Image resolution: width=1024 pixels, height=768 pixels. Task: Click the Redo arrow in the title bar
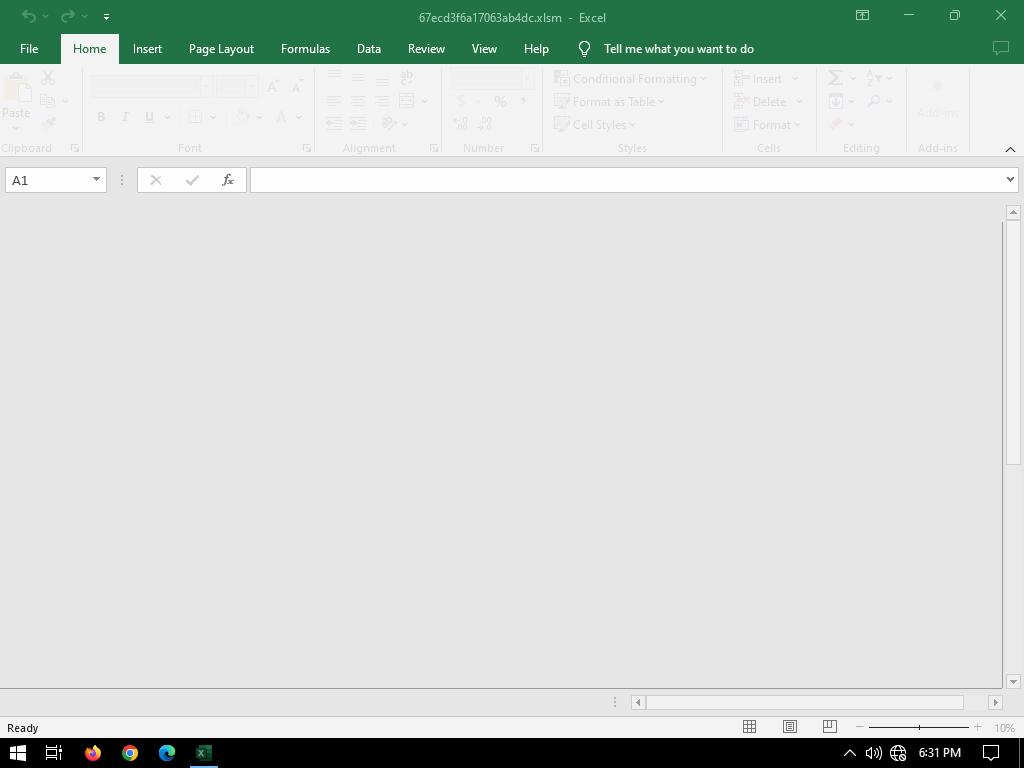(x=67, y=16)
